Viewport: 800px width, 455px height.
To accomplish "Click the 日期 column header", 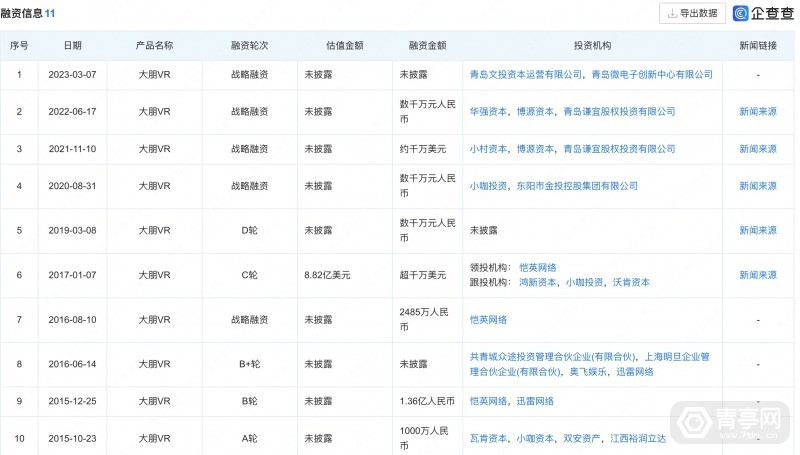I will pyautogui.click(x=72, y=45).
